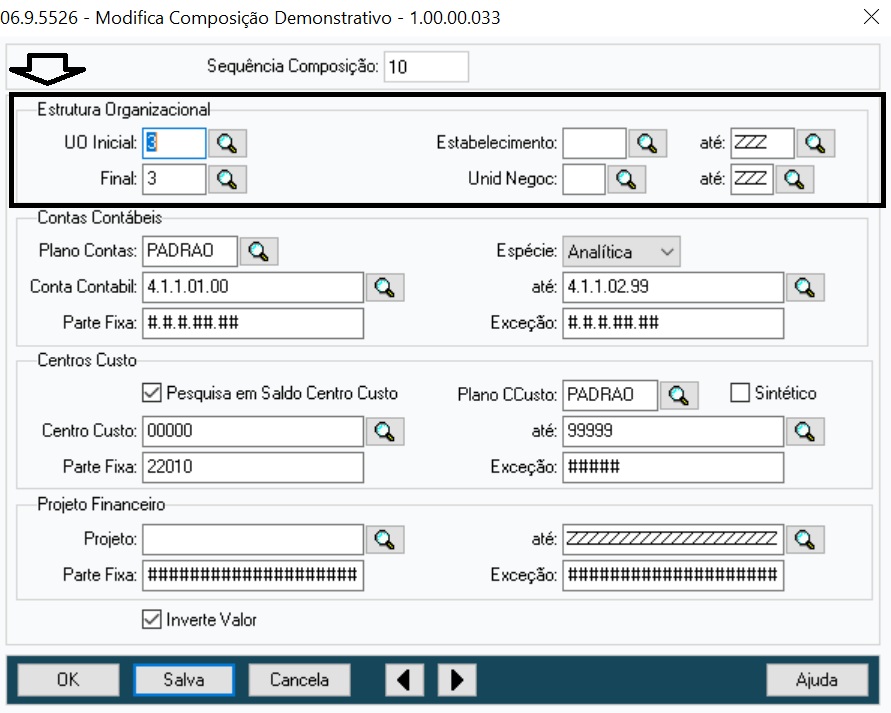Click the OK button
The height and width of the screenshot is (713, 891).
pyautogui.click(x=68, y=679)
